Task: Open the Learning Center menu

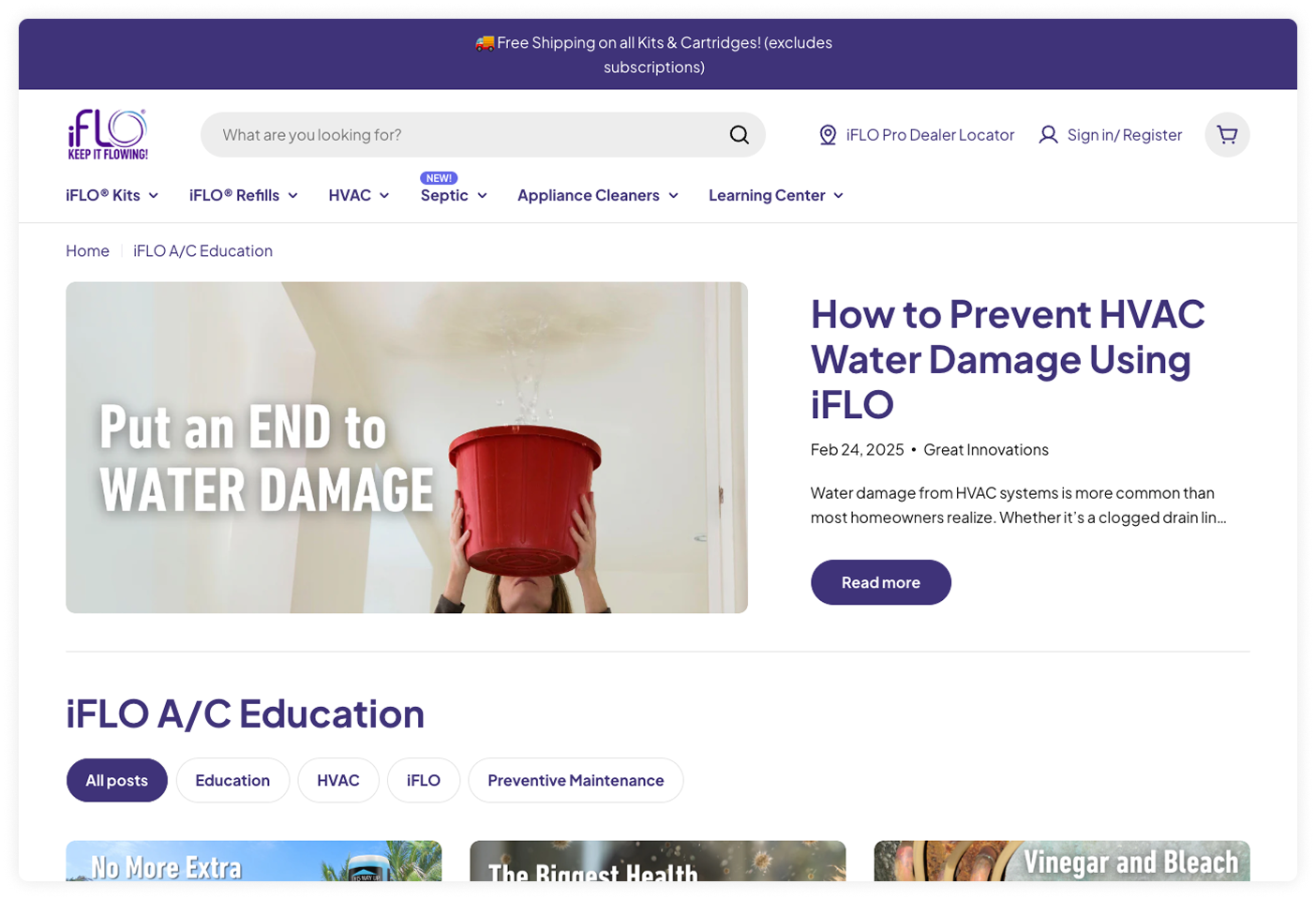Action: pyautogui.click(x=776, y=195)
